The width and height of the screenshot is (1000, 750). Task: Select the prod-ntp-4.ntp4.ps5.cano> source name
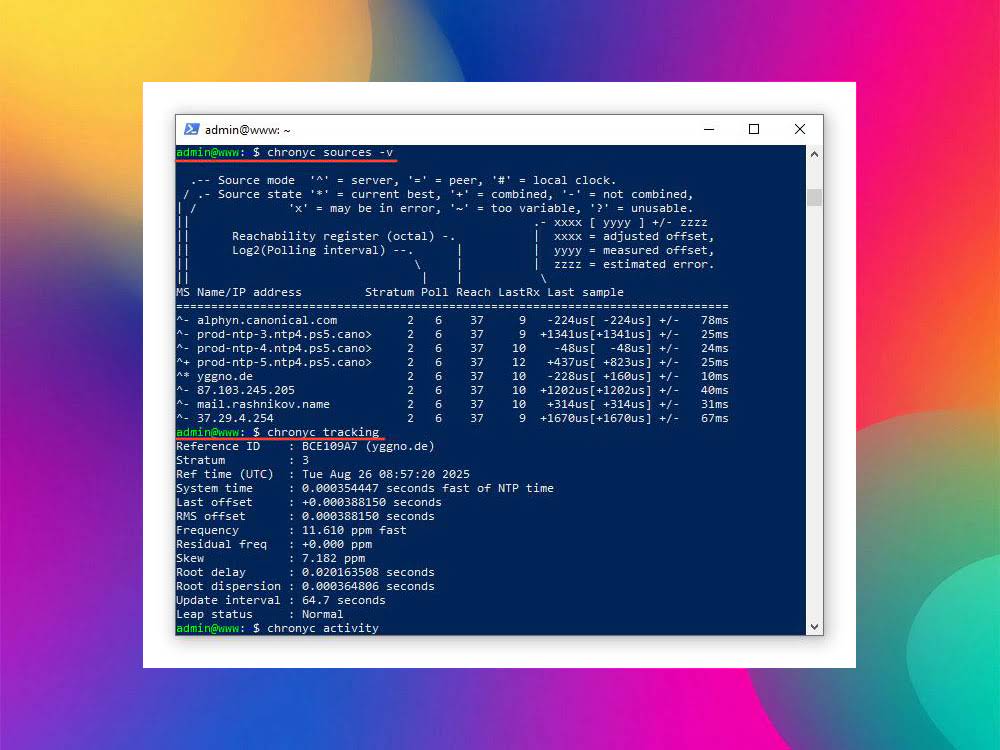(284, 348)
